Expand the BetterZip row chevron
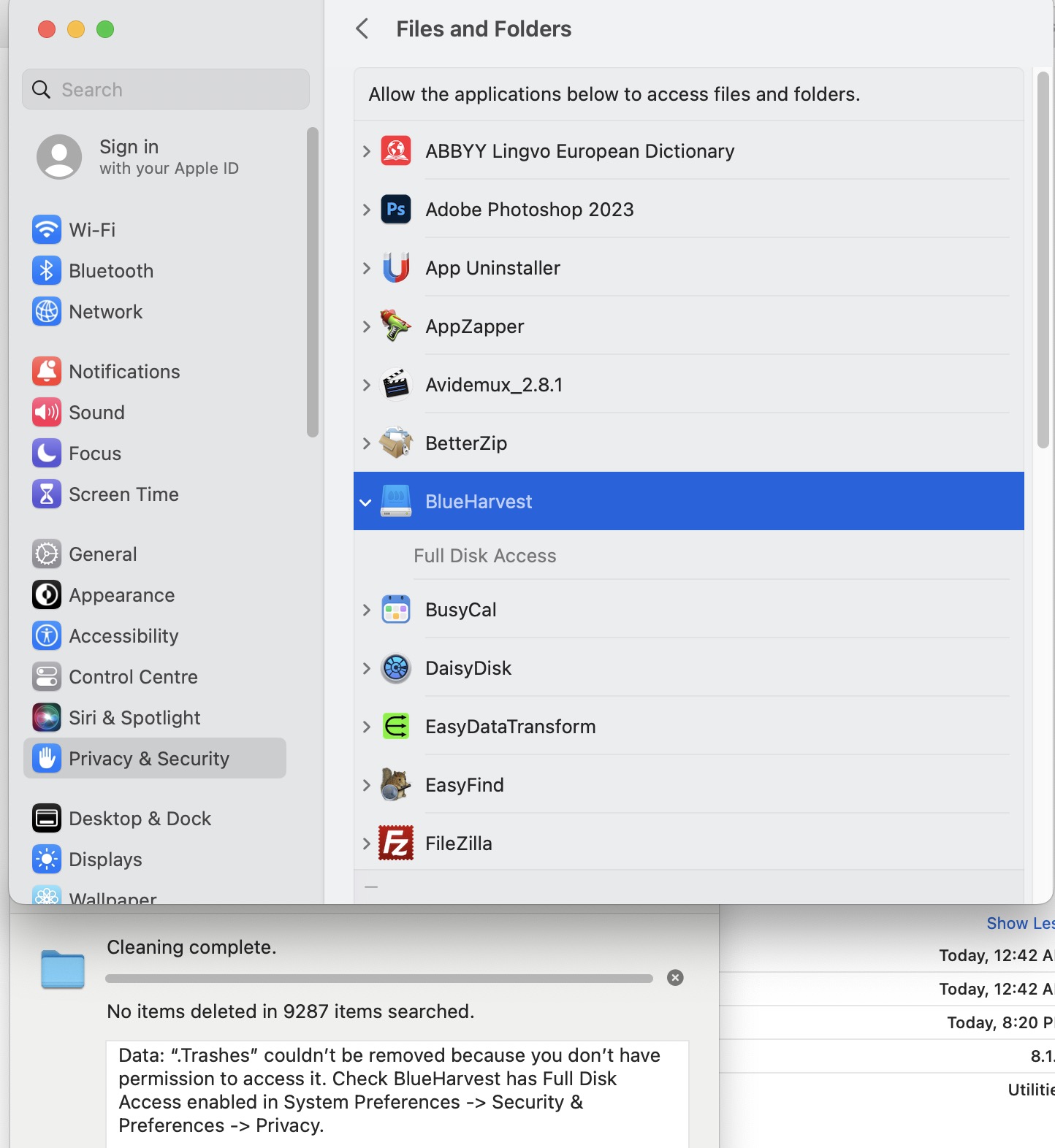 [367, 443]
